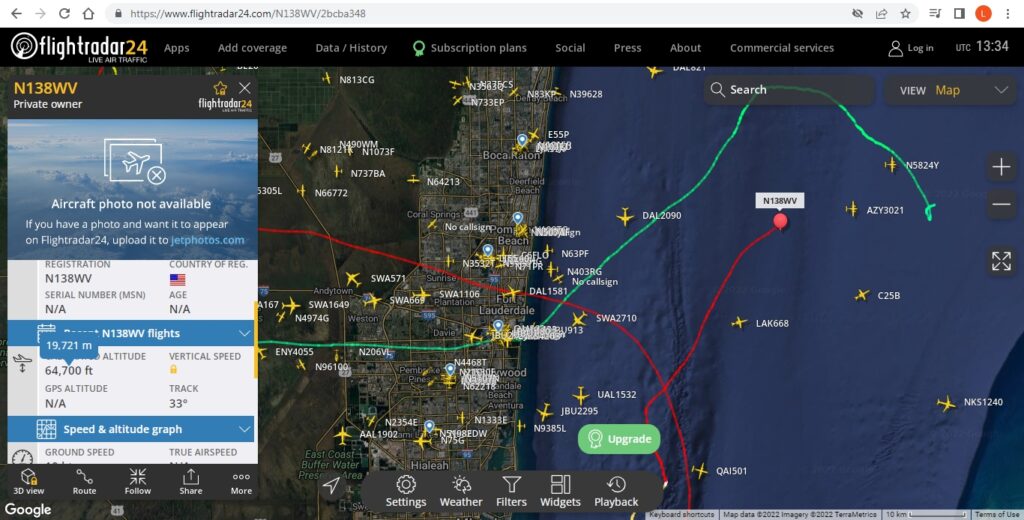The height and width of the screenshot is (520, 1024).
Task: Select the NKS1240 aircraft icon
Action: pyautogui.click(x=946, y=404)
